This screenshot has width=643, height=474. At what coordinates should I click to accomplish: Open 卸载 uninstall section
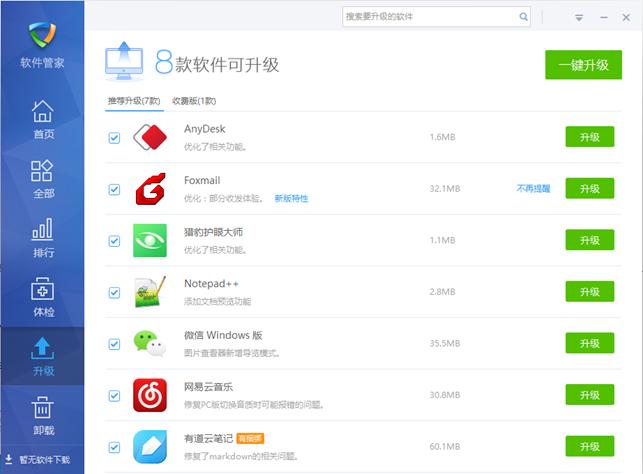tap(43, 415)
